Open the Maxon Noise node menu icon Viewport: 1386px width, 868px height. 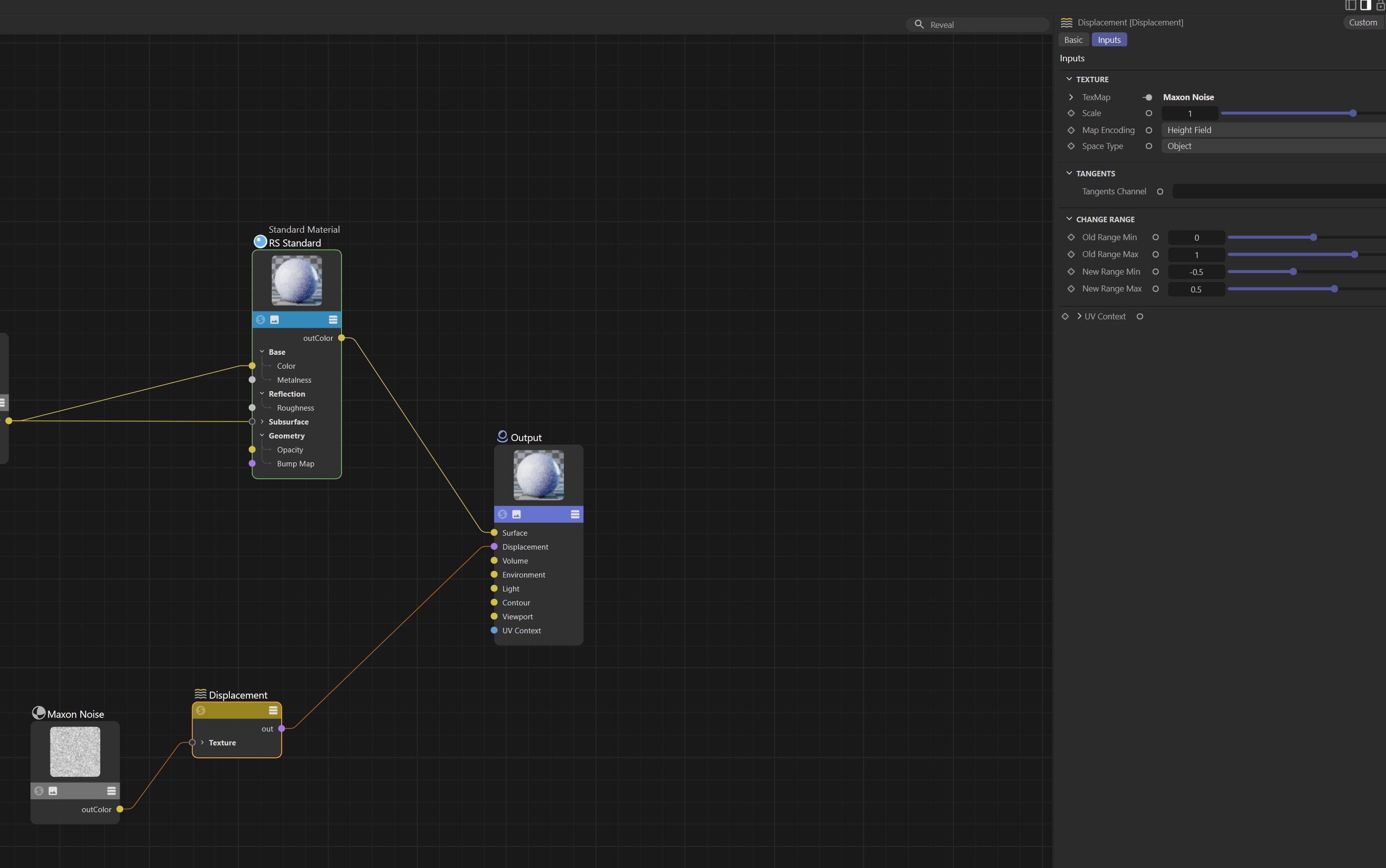112,791
